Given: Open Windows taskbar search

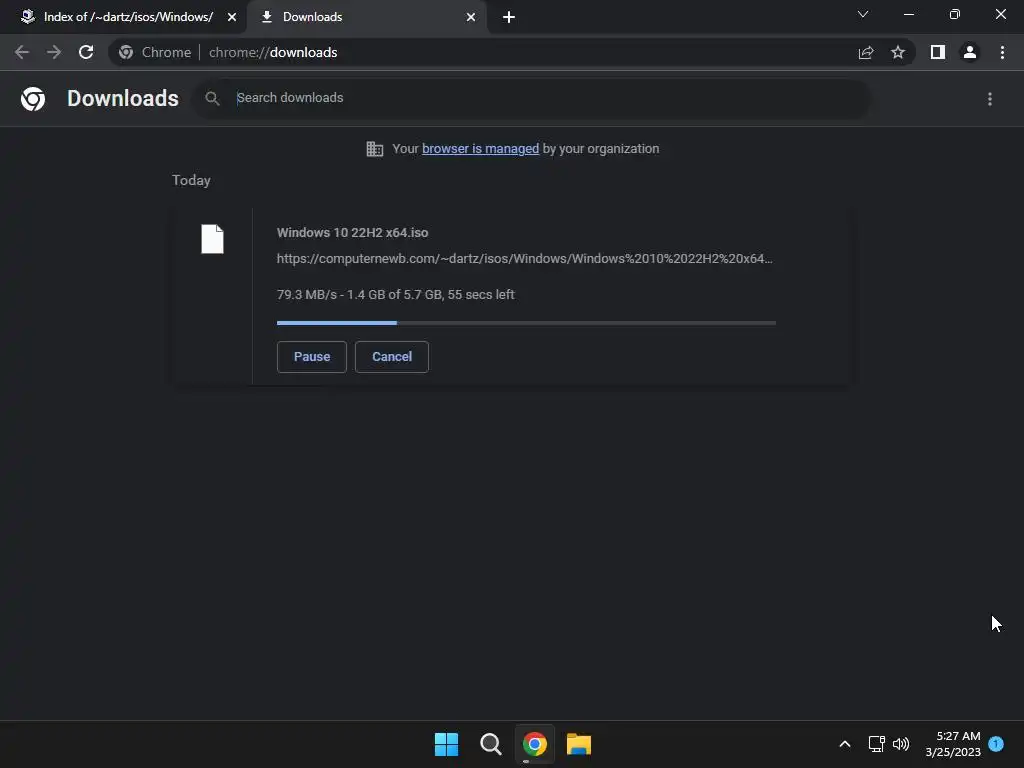Looking at the screenshot, I should coord(490,744).
